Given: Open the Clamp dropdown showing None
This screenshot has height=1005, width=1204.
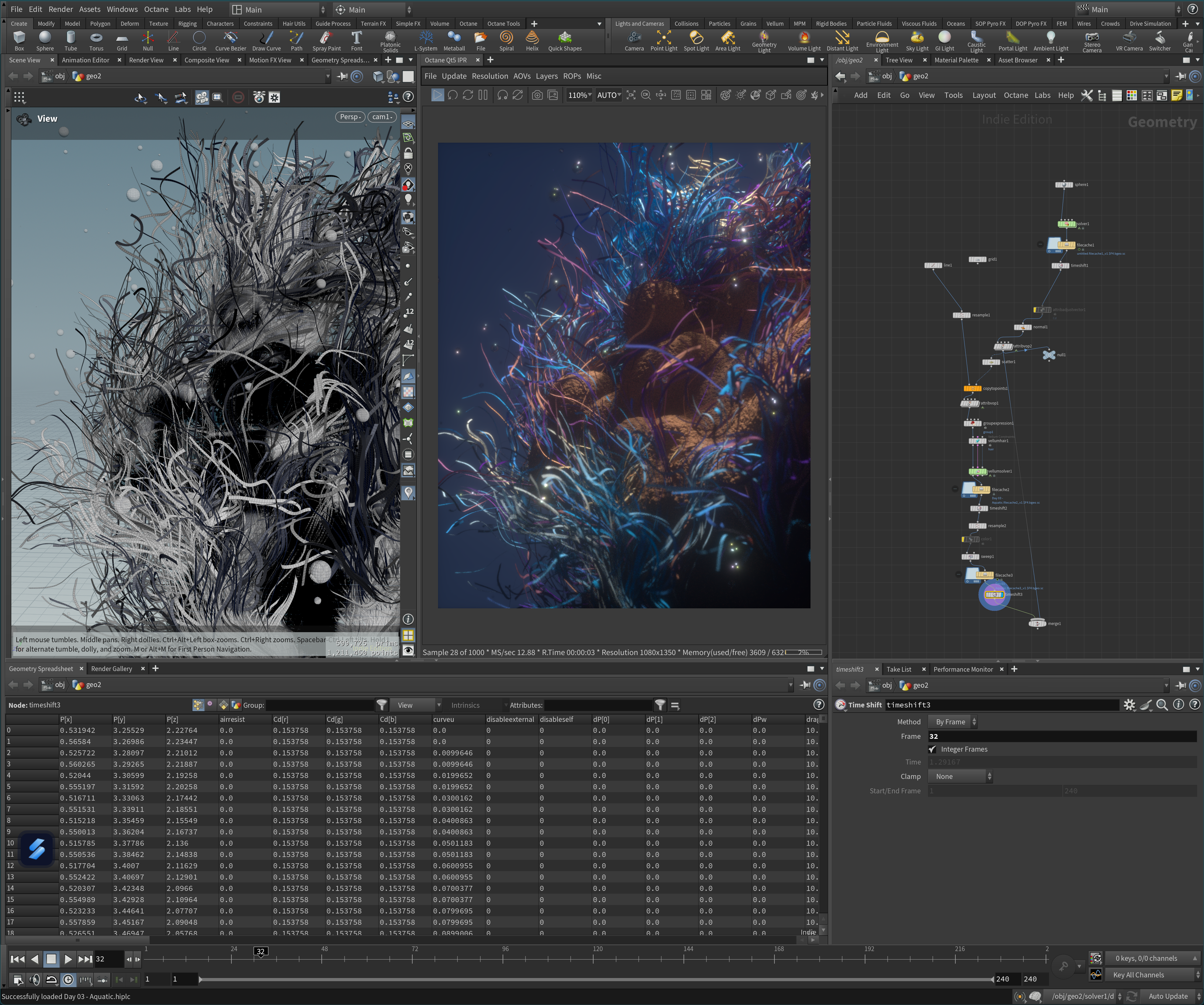Looking at the screenshot, I should 960,776.
